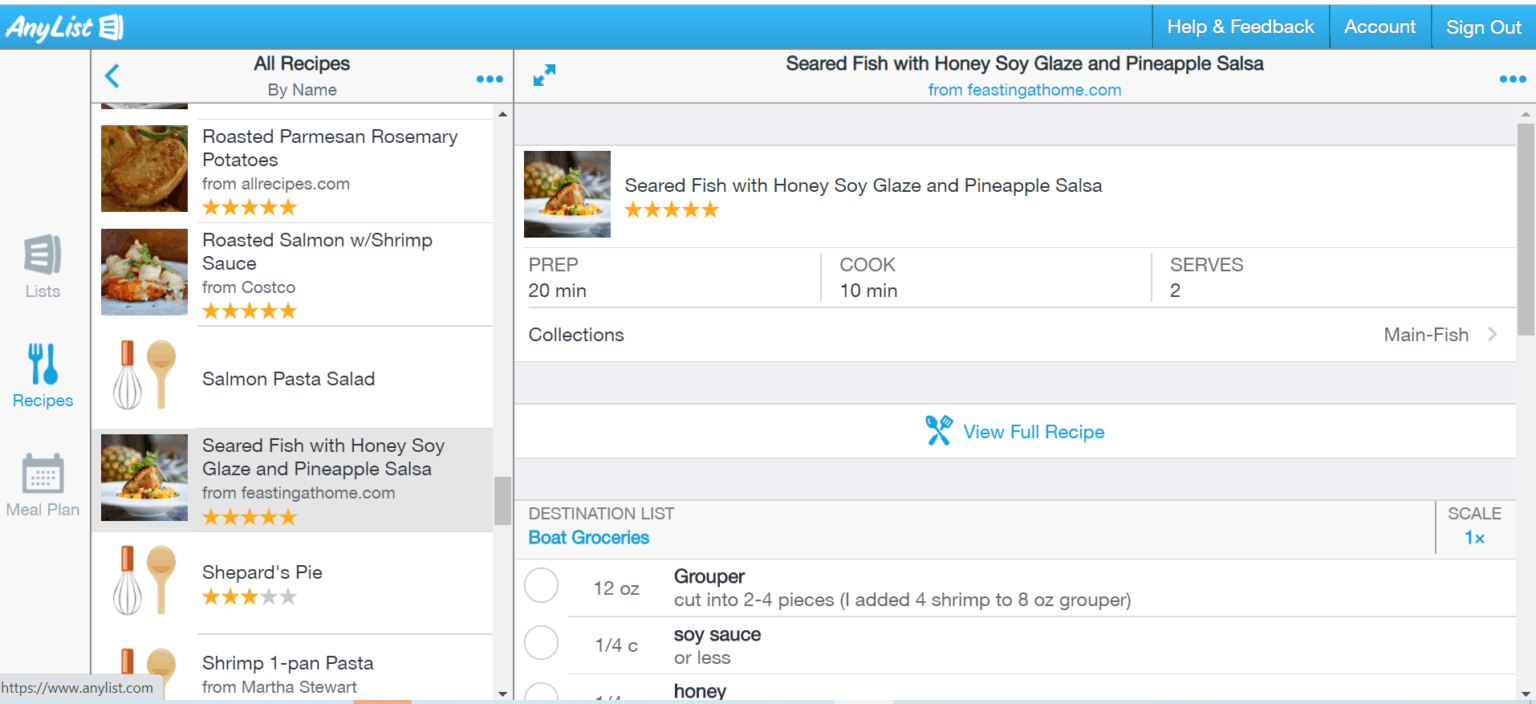Check the circle next to honey

pos(541,695)
